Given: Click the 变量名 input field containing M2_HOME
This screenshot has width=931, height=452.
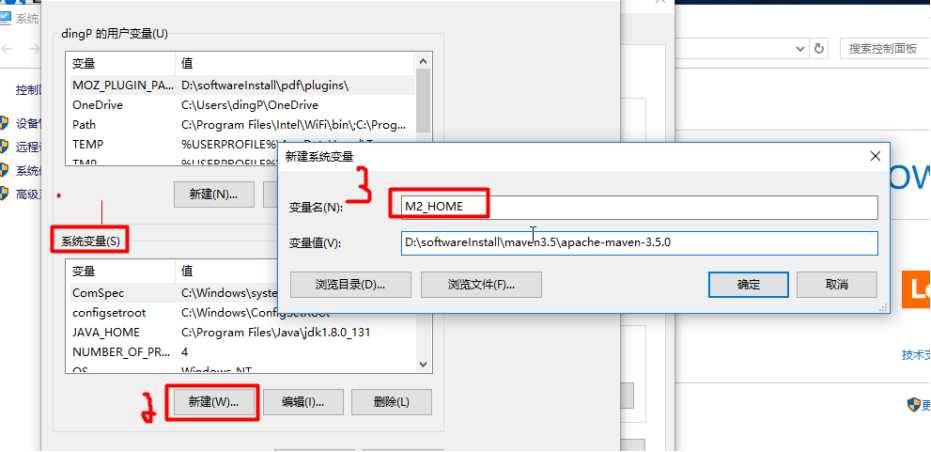Looking at the screenshot, I should pos(639,207).
